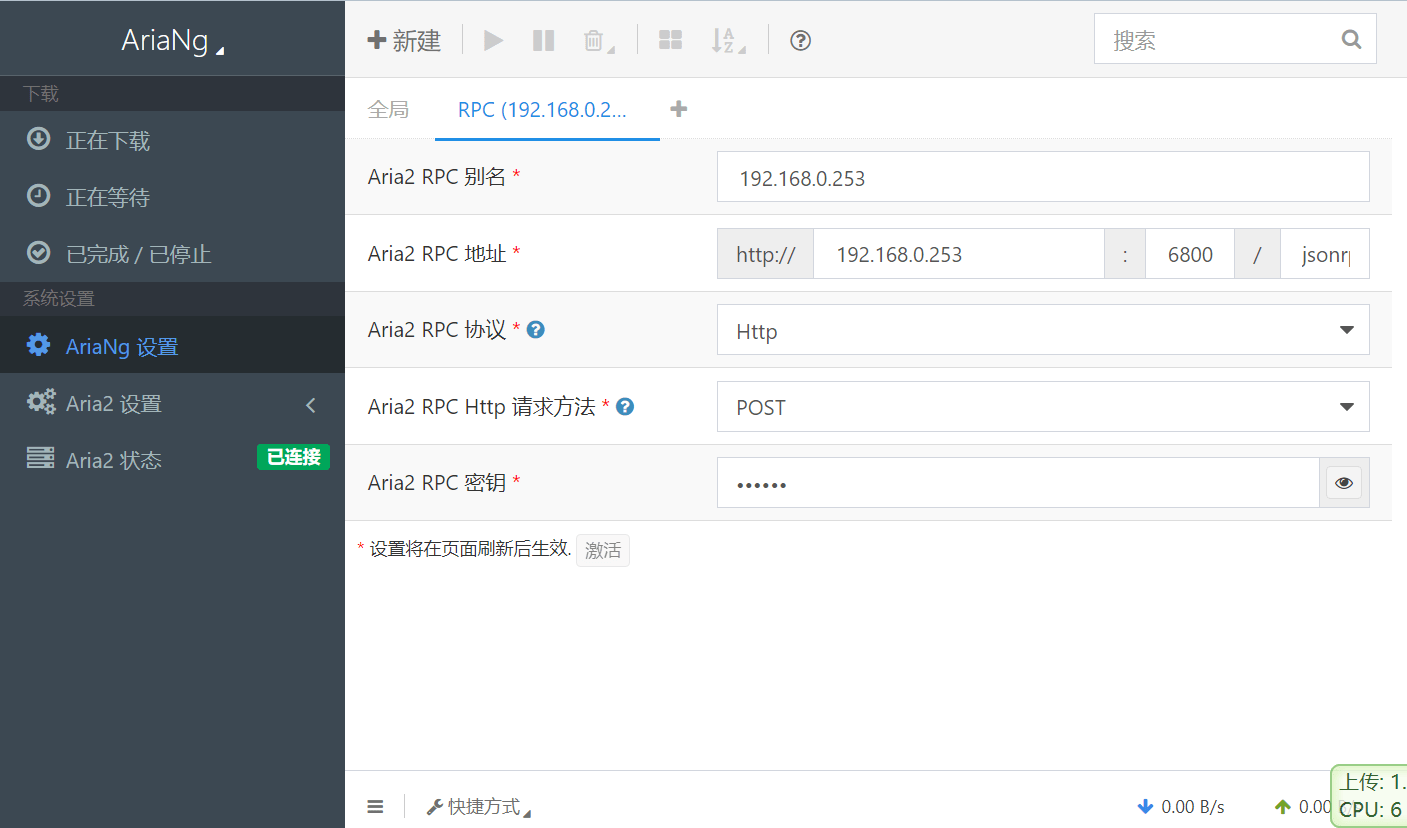The image size is (1407, 828).
Task: Click the green upload speed arrow
Action: click(x=1283, y=806)
